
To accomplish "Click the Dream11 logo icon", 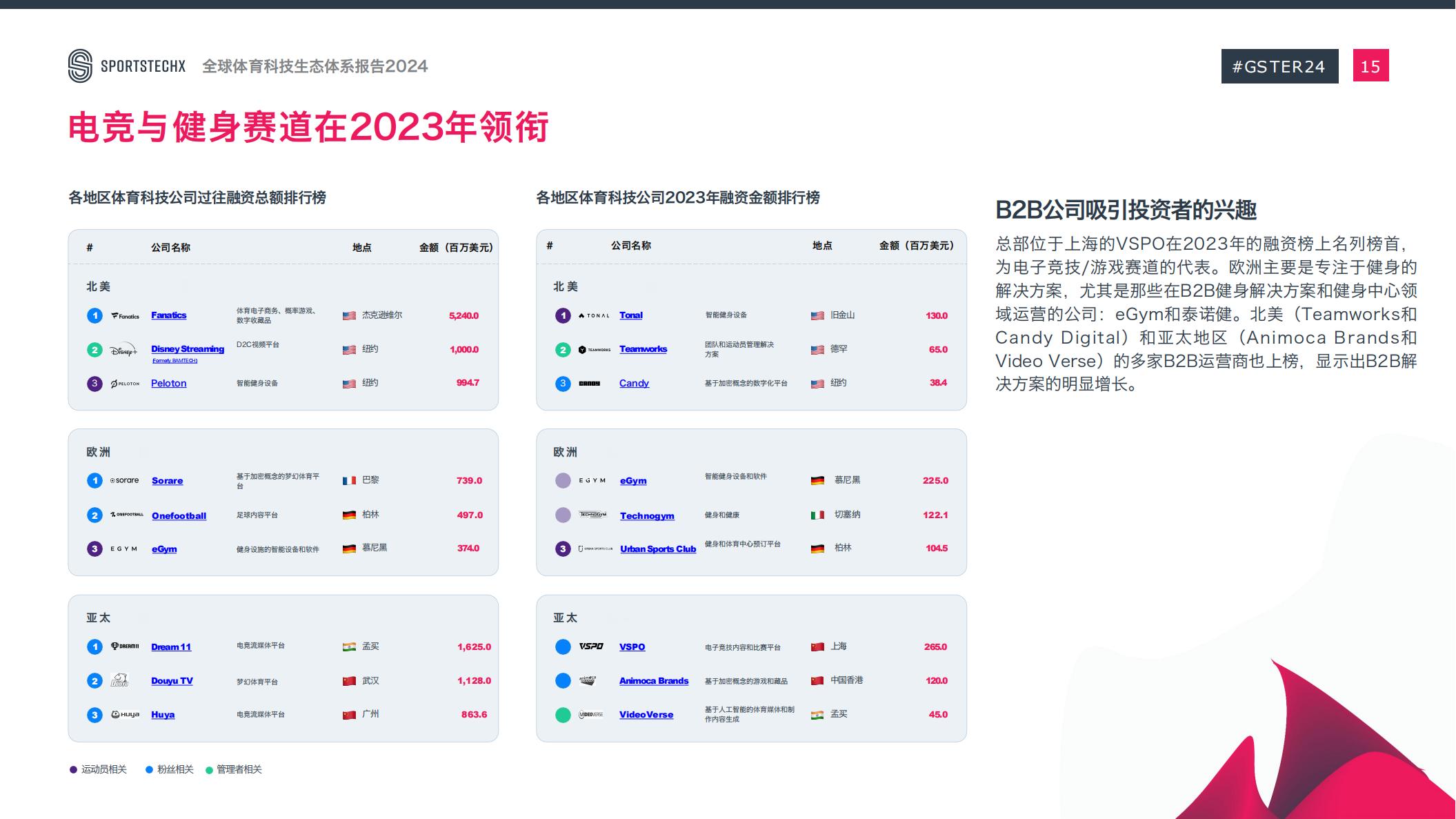I will [x=125, y=647].
